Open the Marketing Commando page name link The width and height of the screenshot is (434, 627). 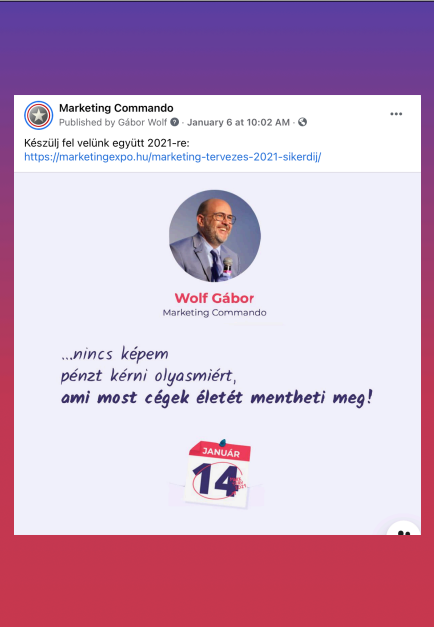tap(116, 108)
